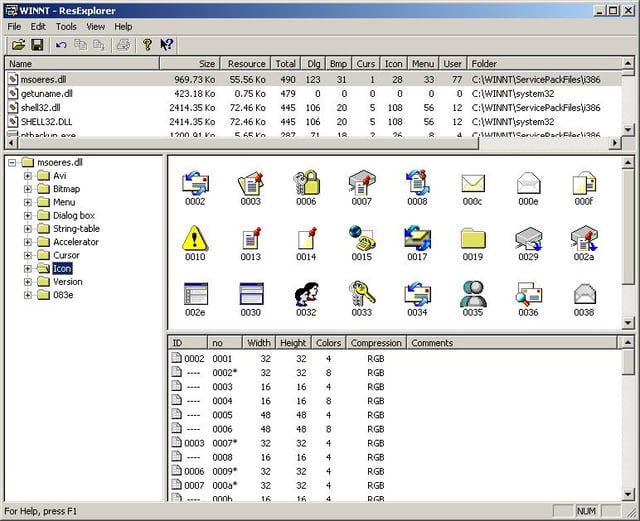Expand the String-table folder node
This screenshot has width=640, height=521.
pyautogui.click(x=27, y=229)
